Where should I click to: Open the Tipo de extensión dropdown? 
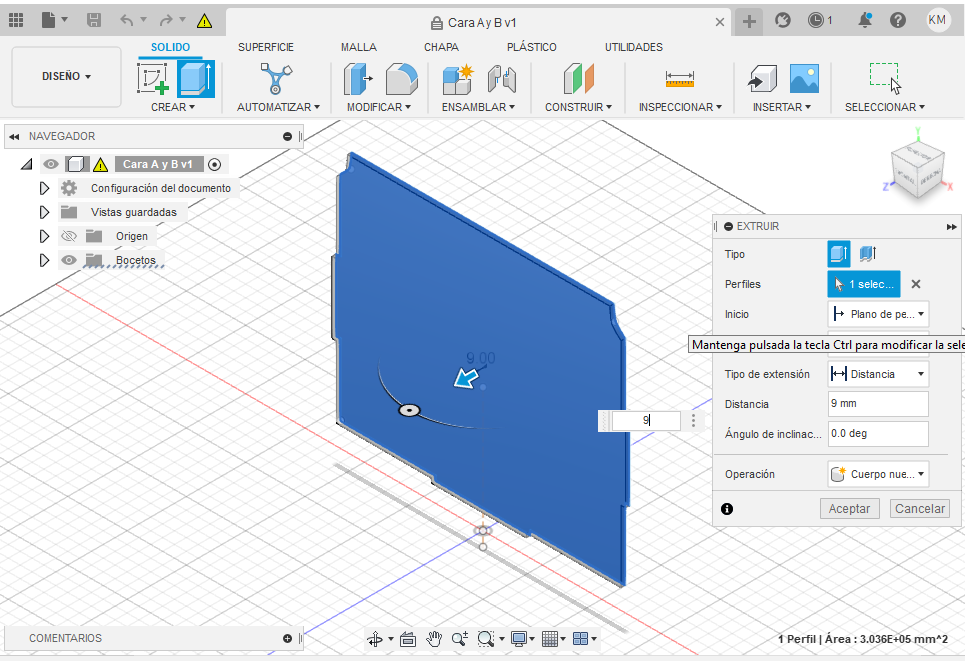click(877, 373)
